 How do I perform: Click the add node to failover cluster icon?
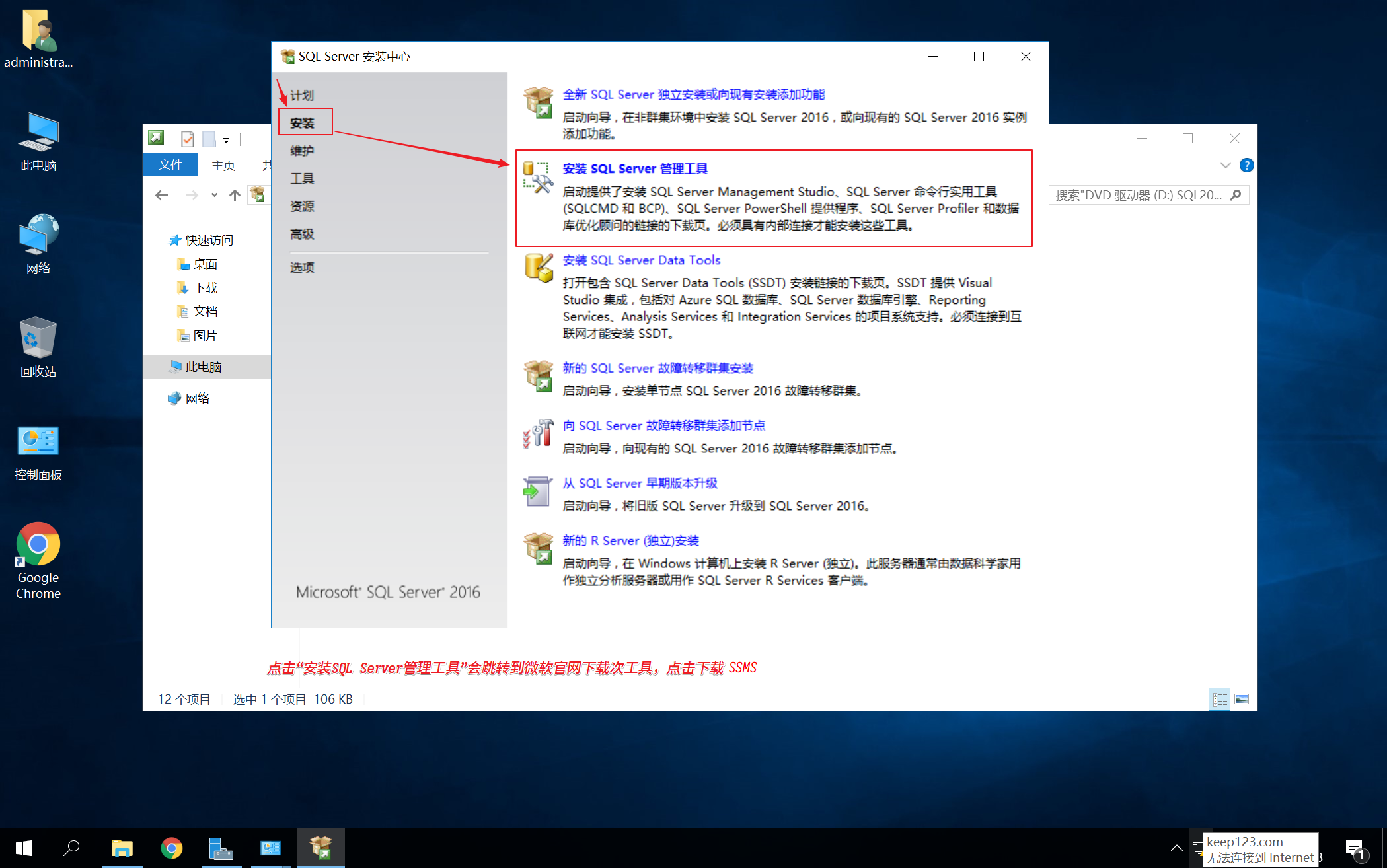(x=539, y=433)
